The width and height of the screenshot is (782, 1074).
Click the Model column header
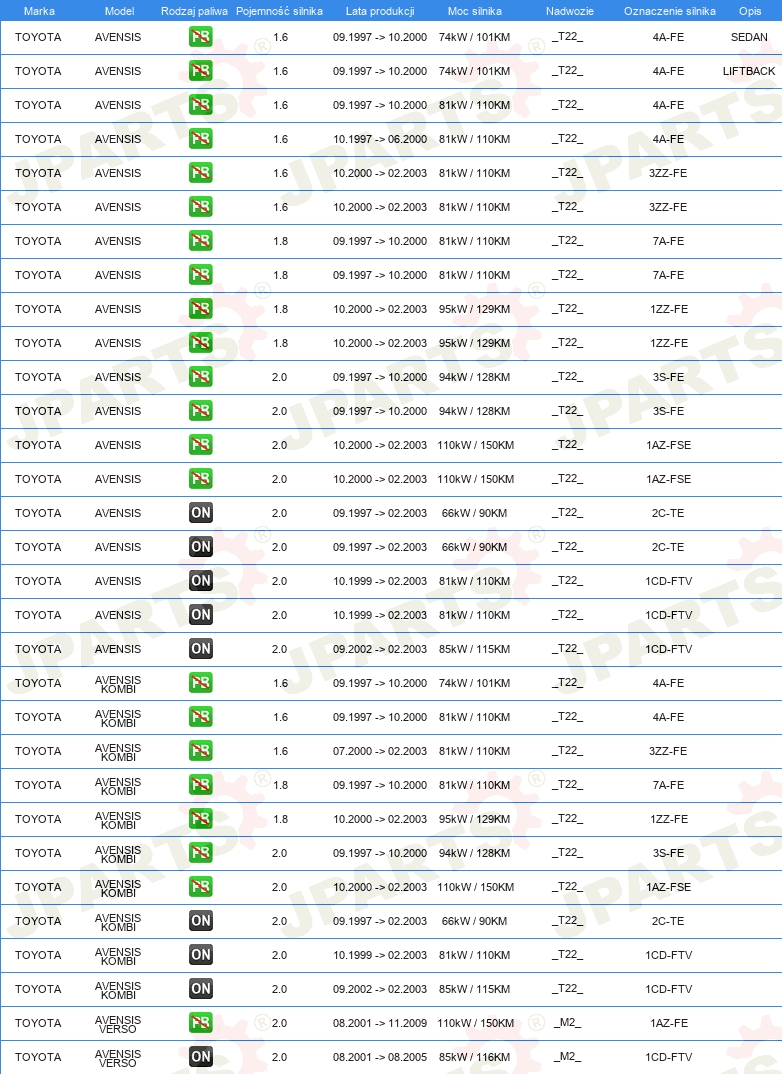[119, 11]
